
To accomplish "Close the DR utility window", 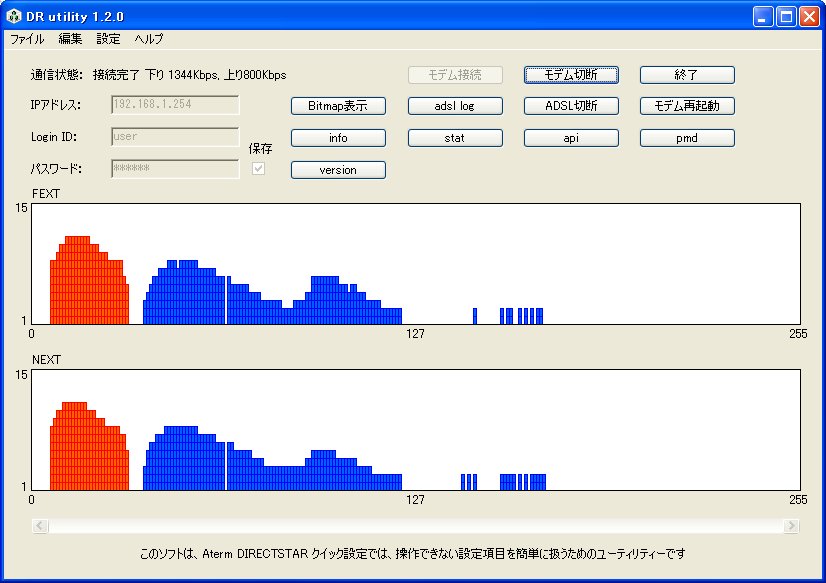I will coord(809,17).
